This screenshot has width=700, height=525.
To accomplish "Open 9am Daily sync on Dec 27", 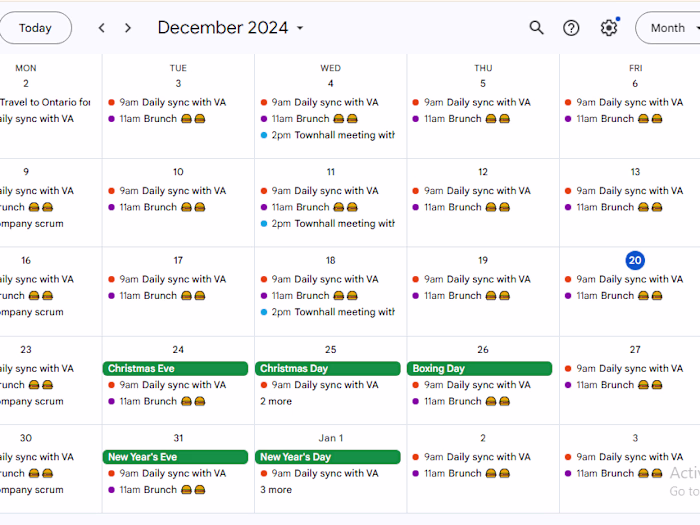I will [624, 368].
